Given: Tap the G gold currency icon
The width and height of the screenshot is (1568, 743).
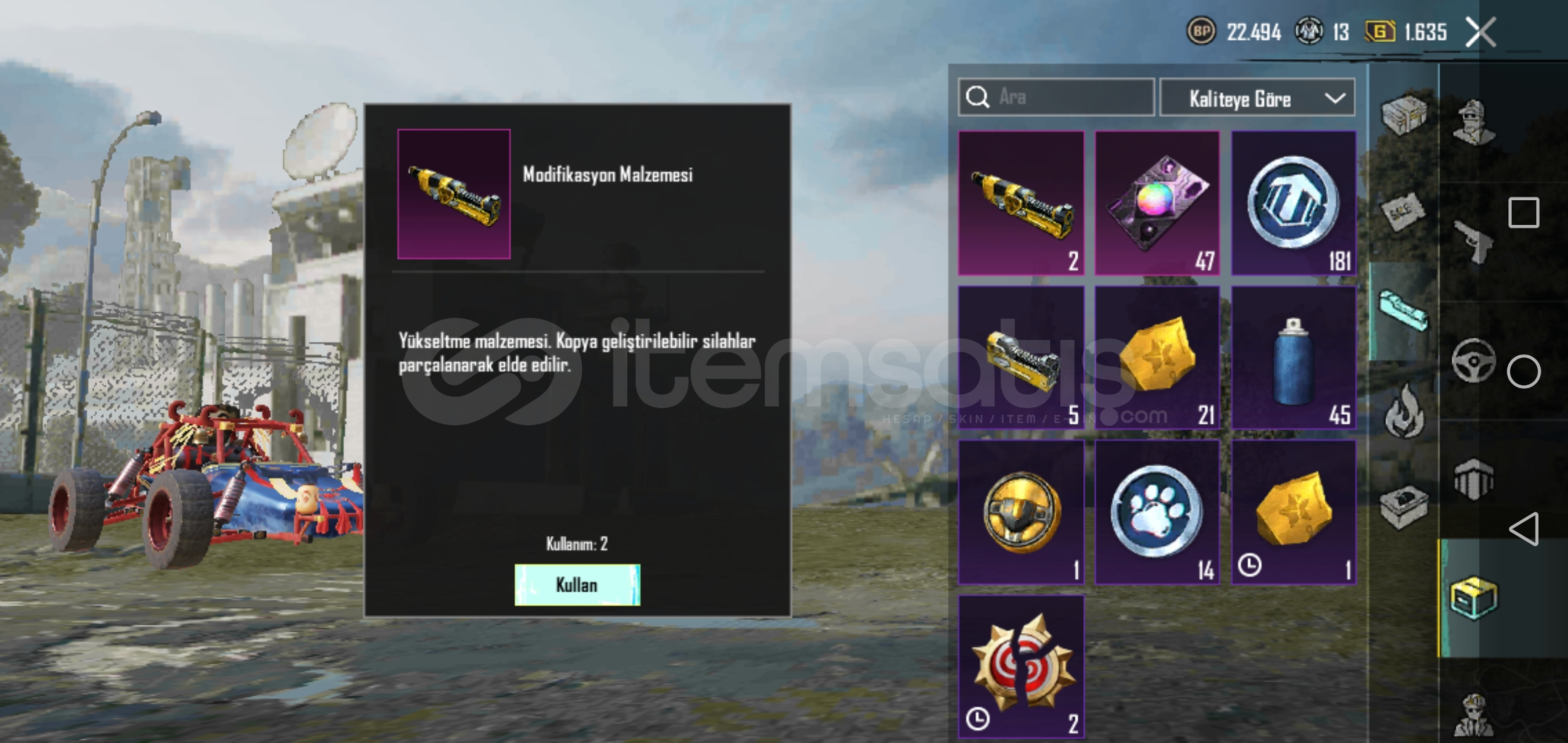Looking at the screenshot, I should (1380, 32).
